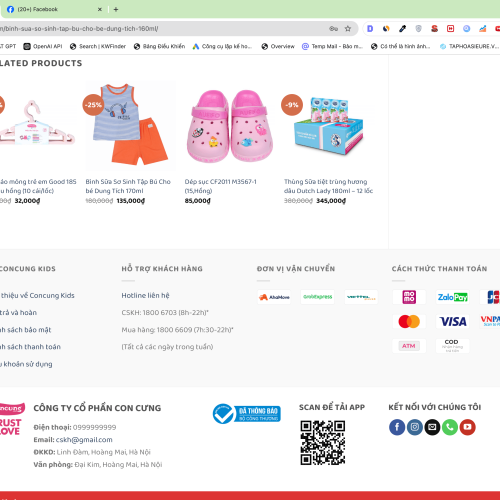500x500 pixels.
Task: Click the VISA payment logo
Action: tap(453, 322)
